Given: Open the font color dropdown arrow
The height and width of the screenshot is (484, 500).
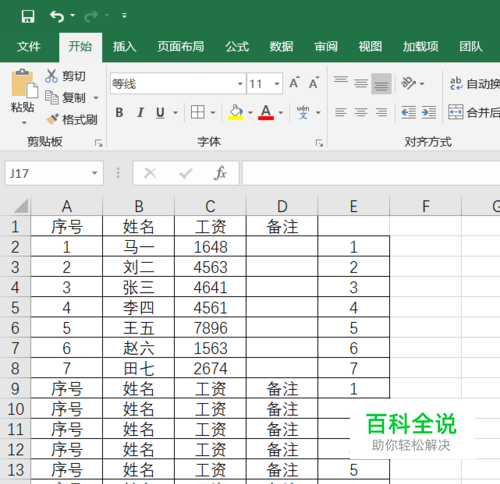Looking at the screenshot, I should [x=281, y=113].
